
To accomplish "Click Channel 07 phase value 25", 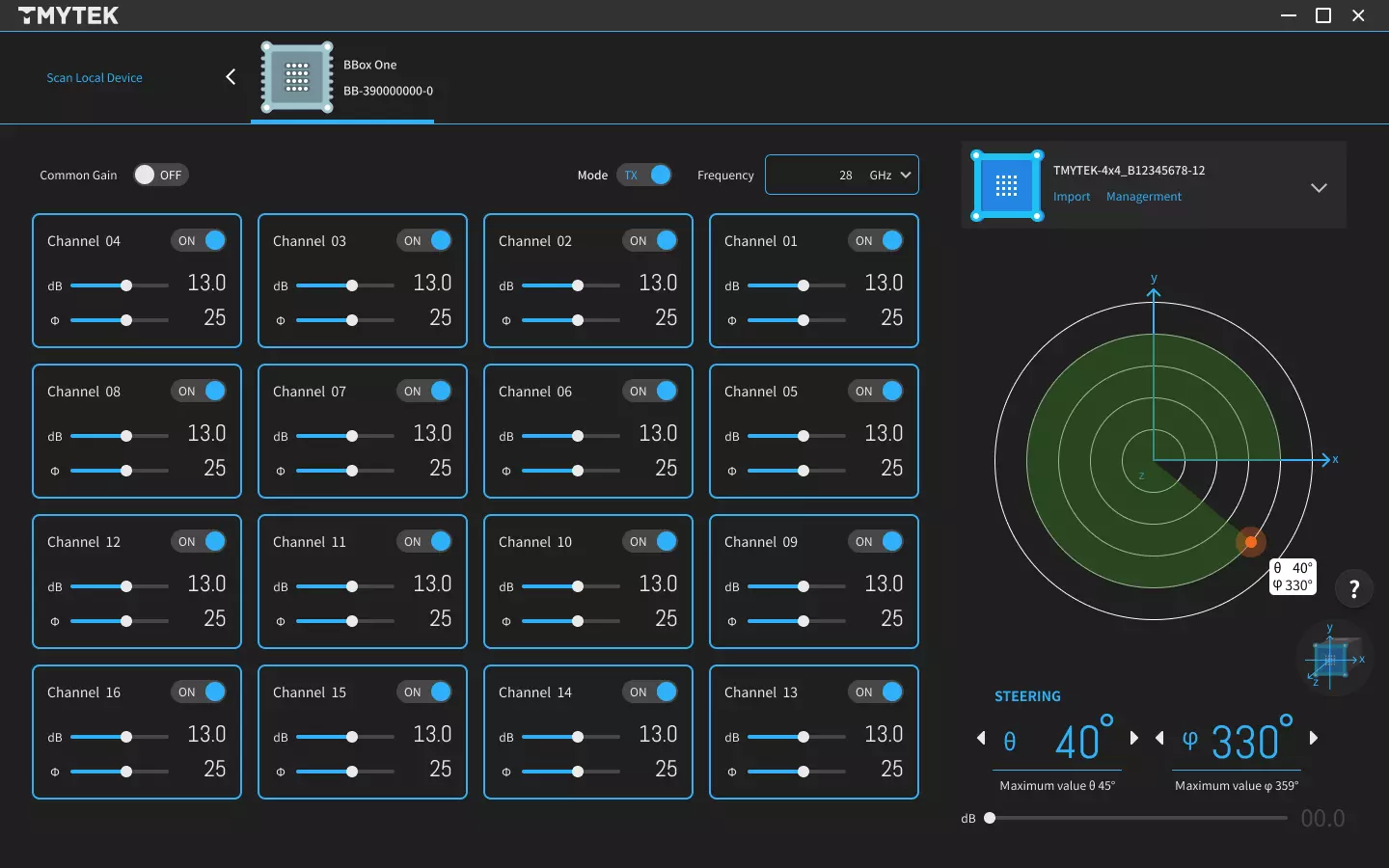I will click(x=441, y=468).
